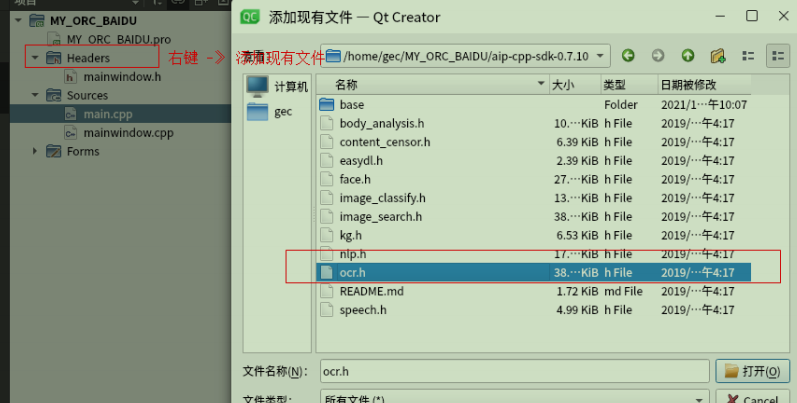Select easydl.h file

point(533,161)
